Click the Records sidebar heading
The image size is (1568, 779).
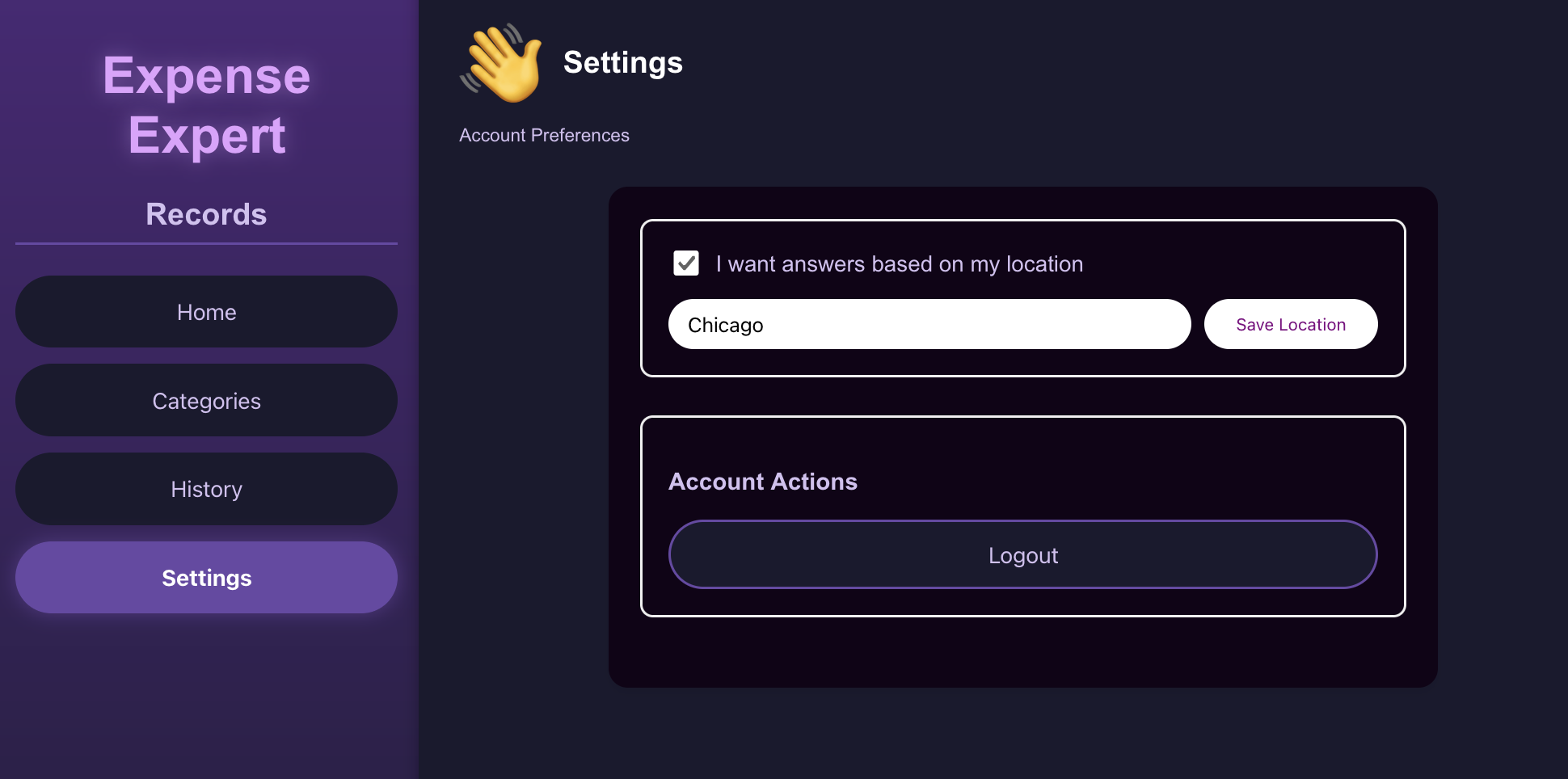pyautogui.click(x=206, y=214)
